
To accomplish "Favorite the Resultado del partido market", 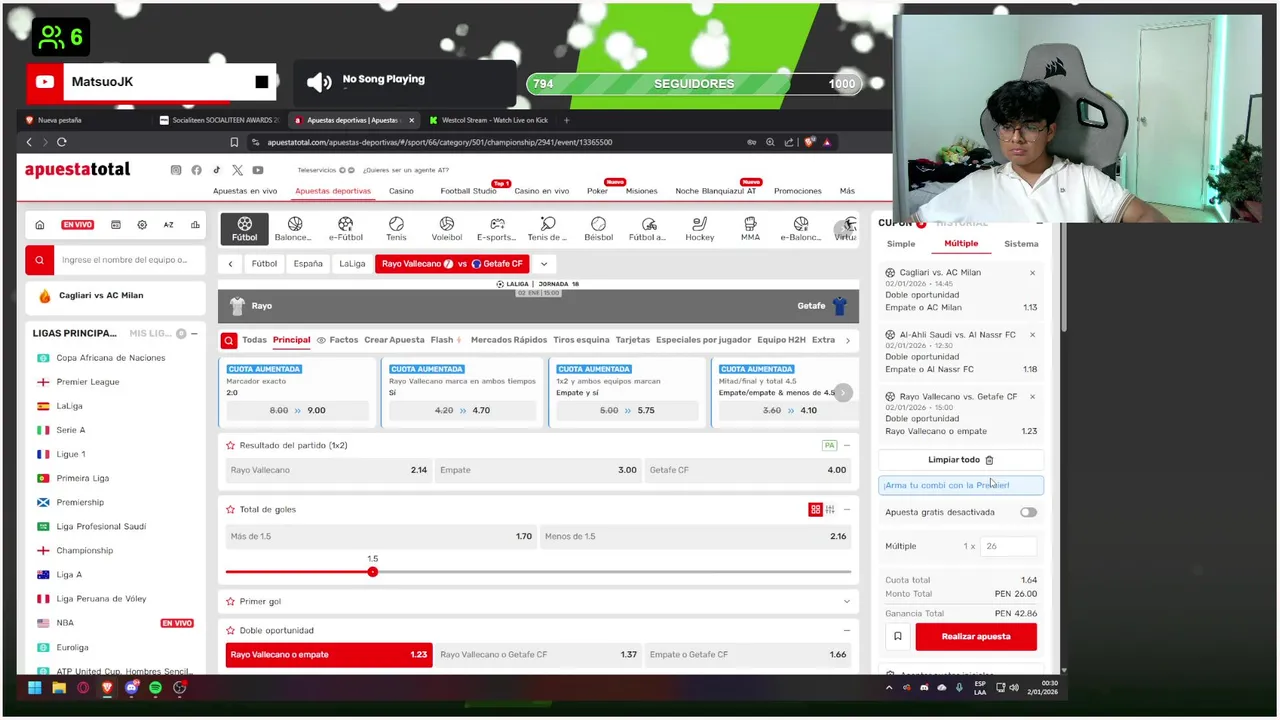I will (230, 445).
